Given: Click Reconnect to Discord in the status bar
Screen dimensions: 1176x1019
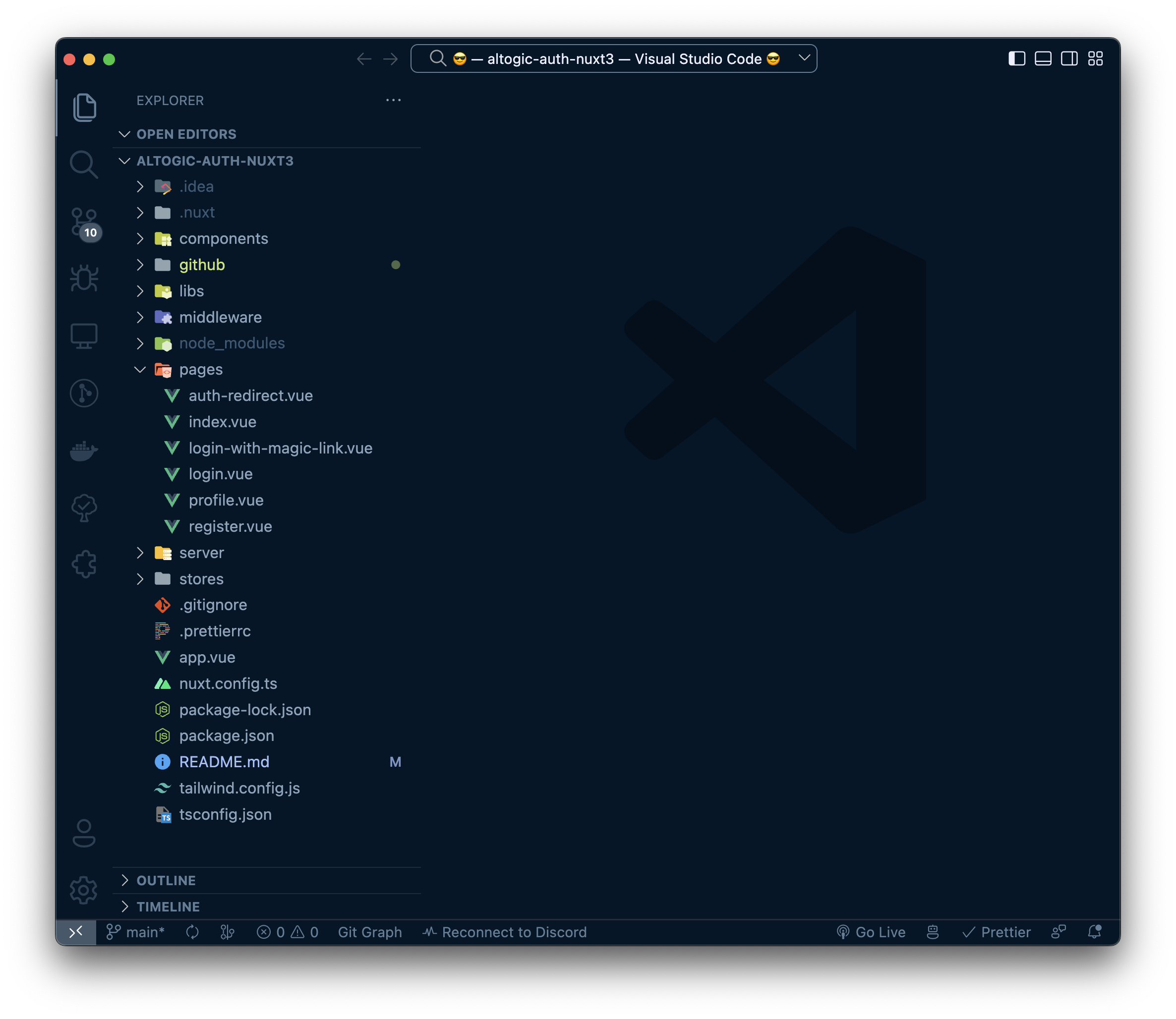Looking at the screenshot, I should [505, 932].
